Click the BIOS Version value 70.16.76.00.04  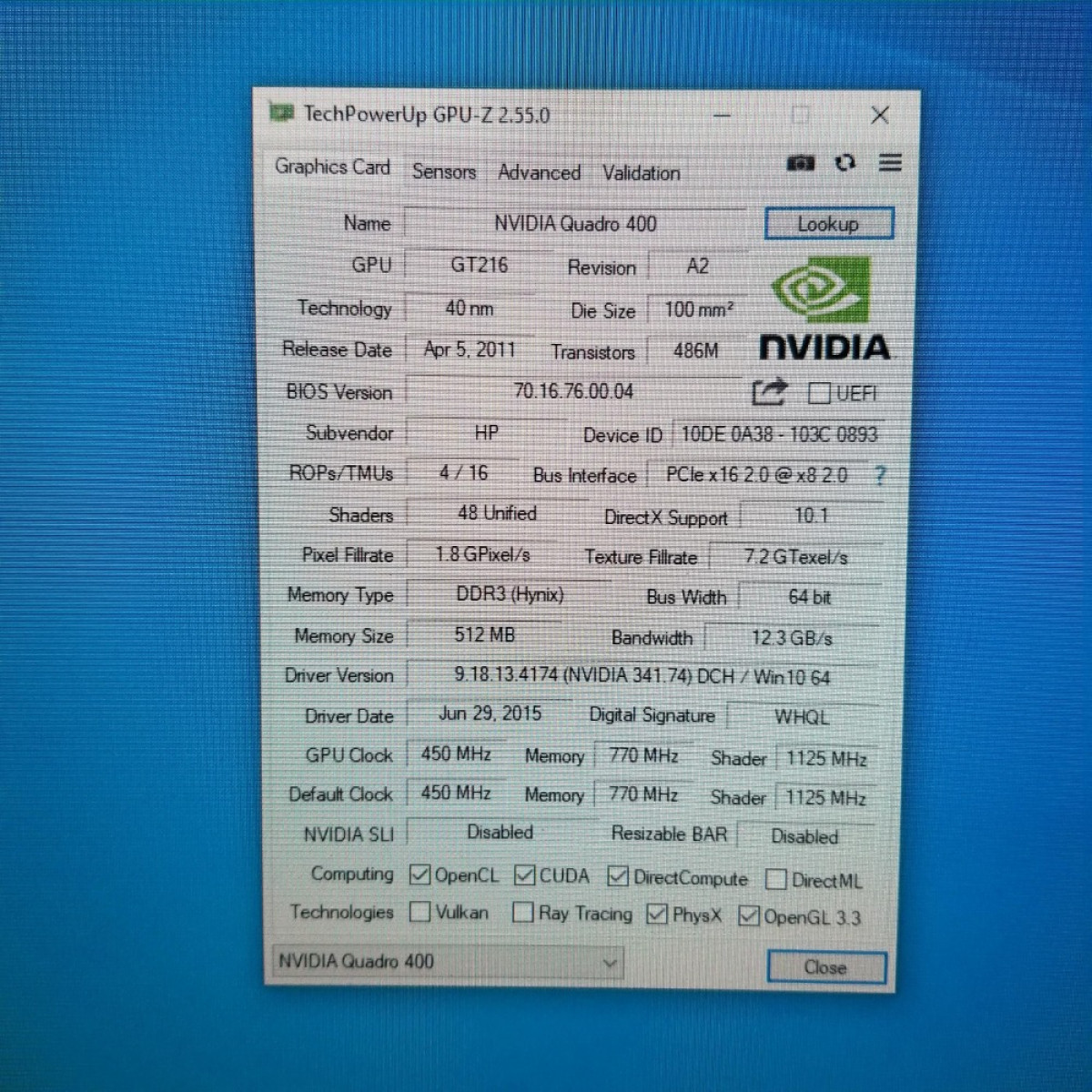pos(573,391)
